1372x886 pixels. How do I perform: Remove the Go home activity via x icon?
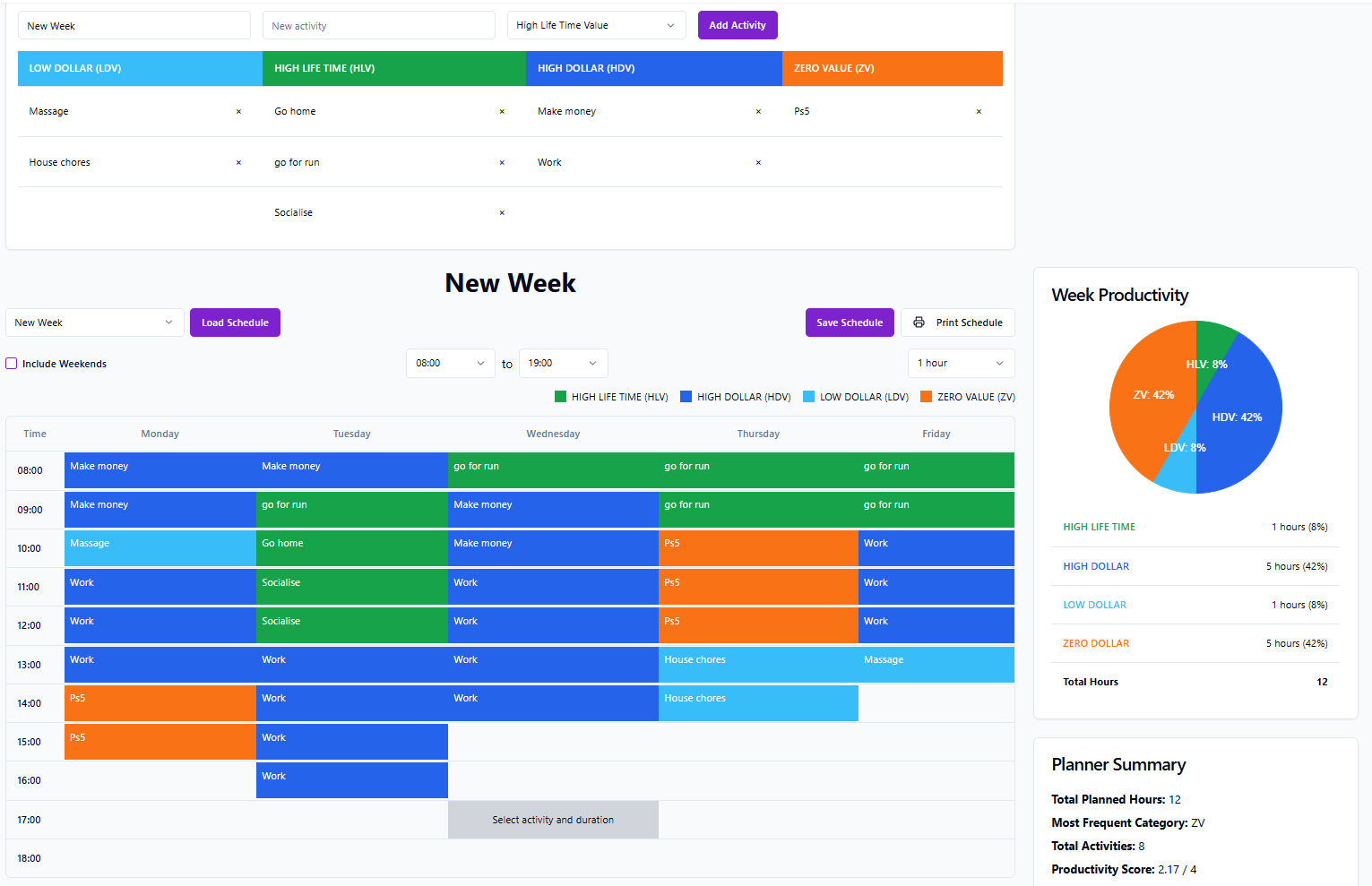(x=502, y=112)
